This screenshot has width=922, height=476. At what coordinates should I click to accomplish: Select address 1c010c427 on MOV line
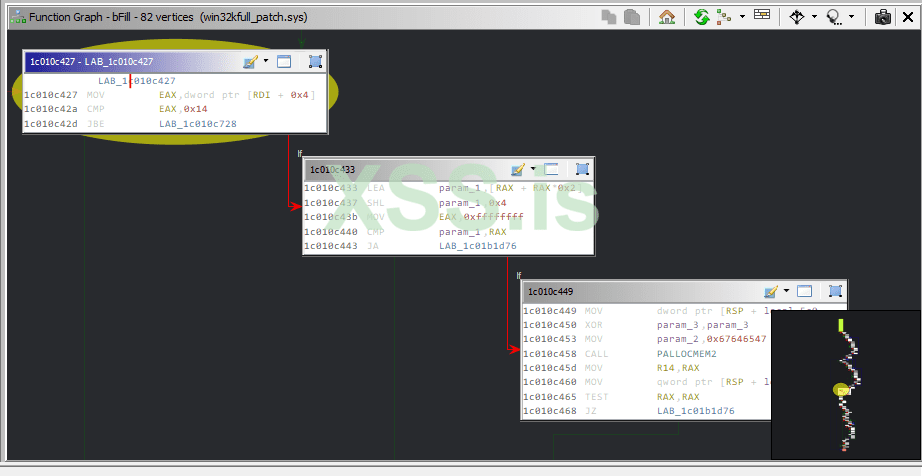[51, 95]
